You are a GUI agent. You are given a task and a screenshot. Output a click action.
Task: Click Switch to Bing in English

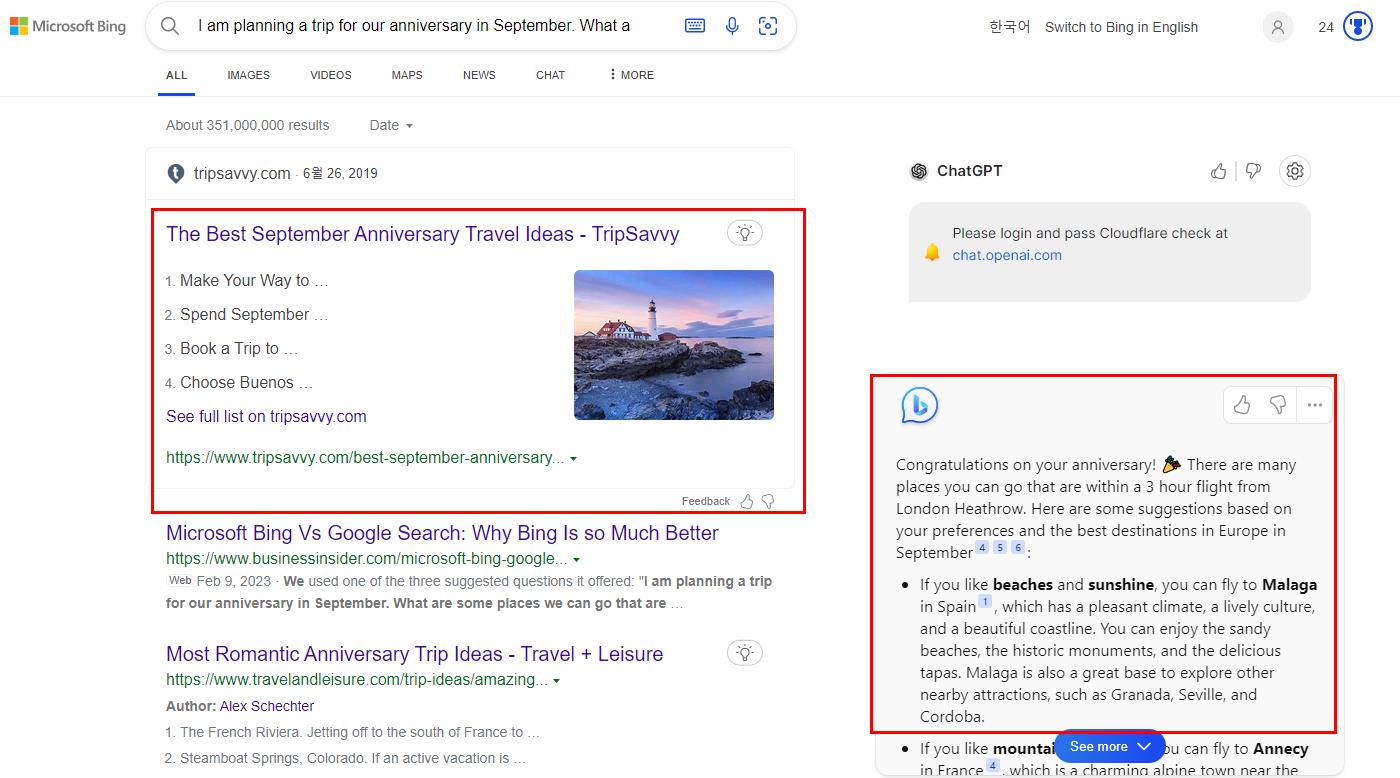click(1121, 27)
